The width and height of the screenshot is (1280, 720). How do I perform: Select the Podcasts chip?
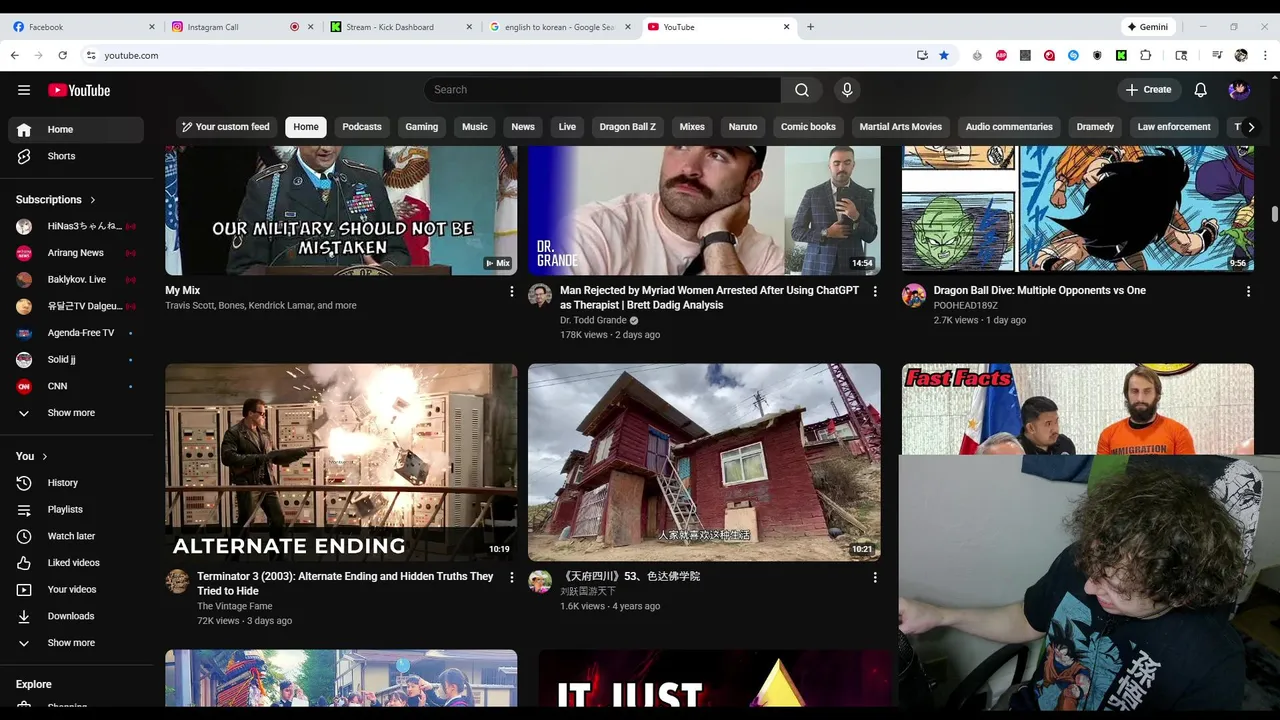[362, 127]
